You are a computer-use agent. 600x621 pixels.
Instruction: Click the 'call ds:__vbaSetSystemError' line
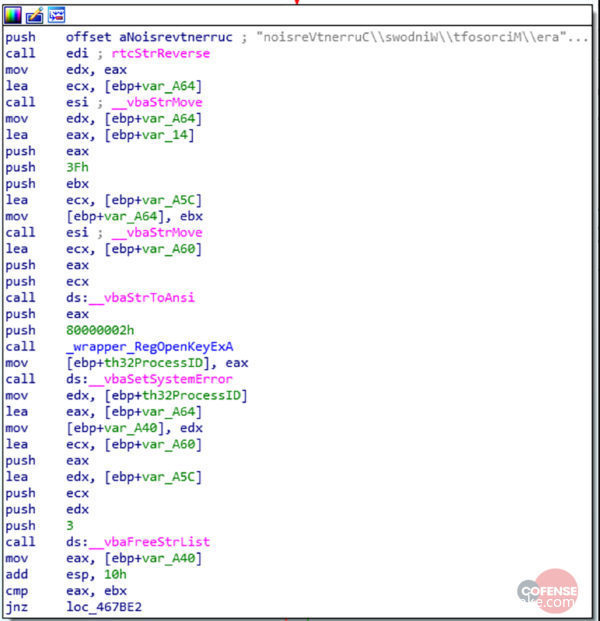(x=119, y=379)
